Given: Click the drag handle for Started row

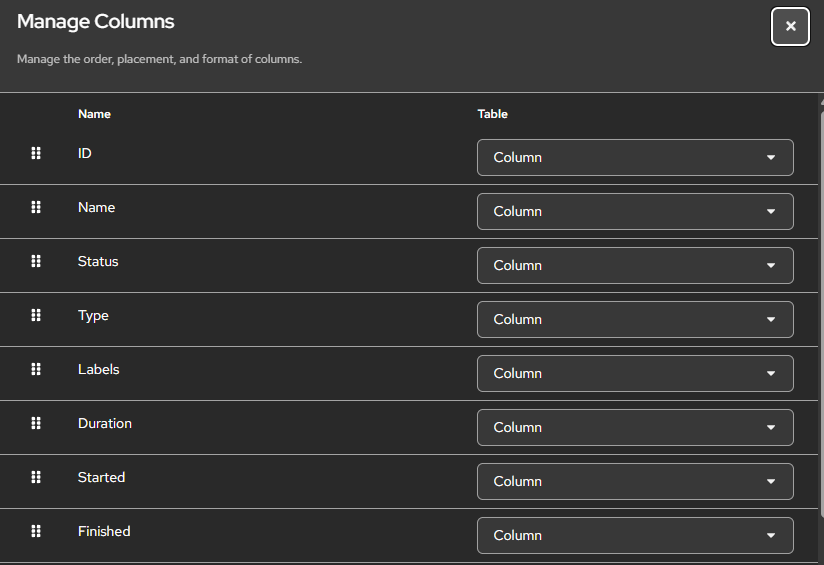Looking at the screenshot, I should 36,477.
